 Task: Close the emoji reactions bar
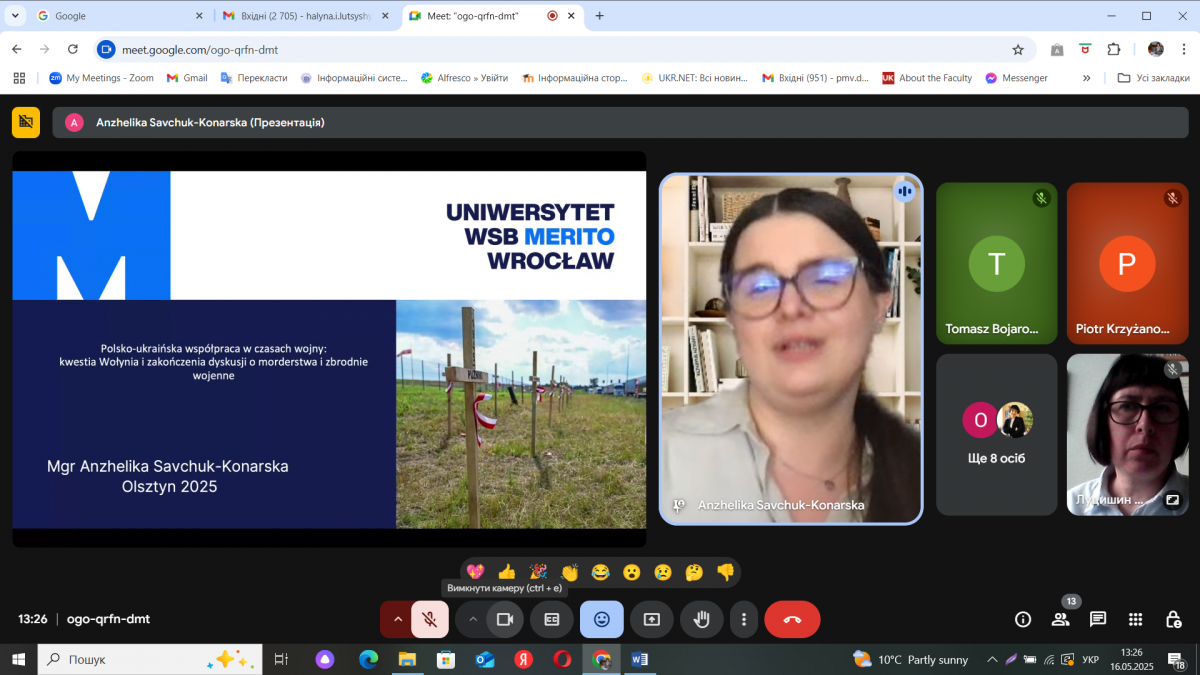(x=602, y=620)
